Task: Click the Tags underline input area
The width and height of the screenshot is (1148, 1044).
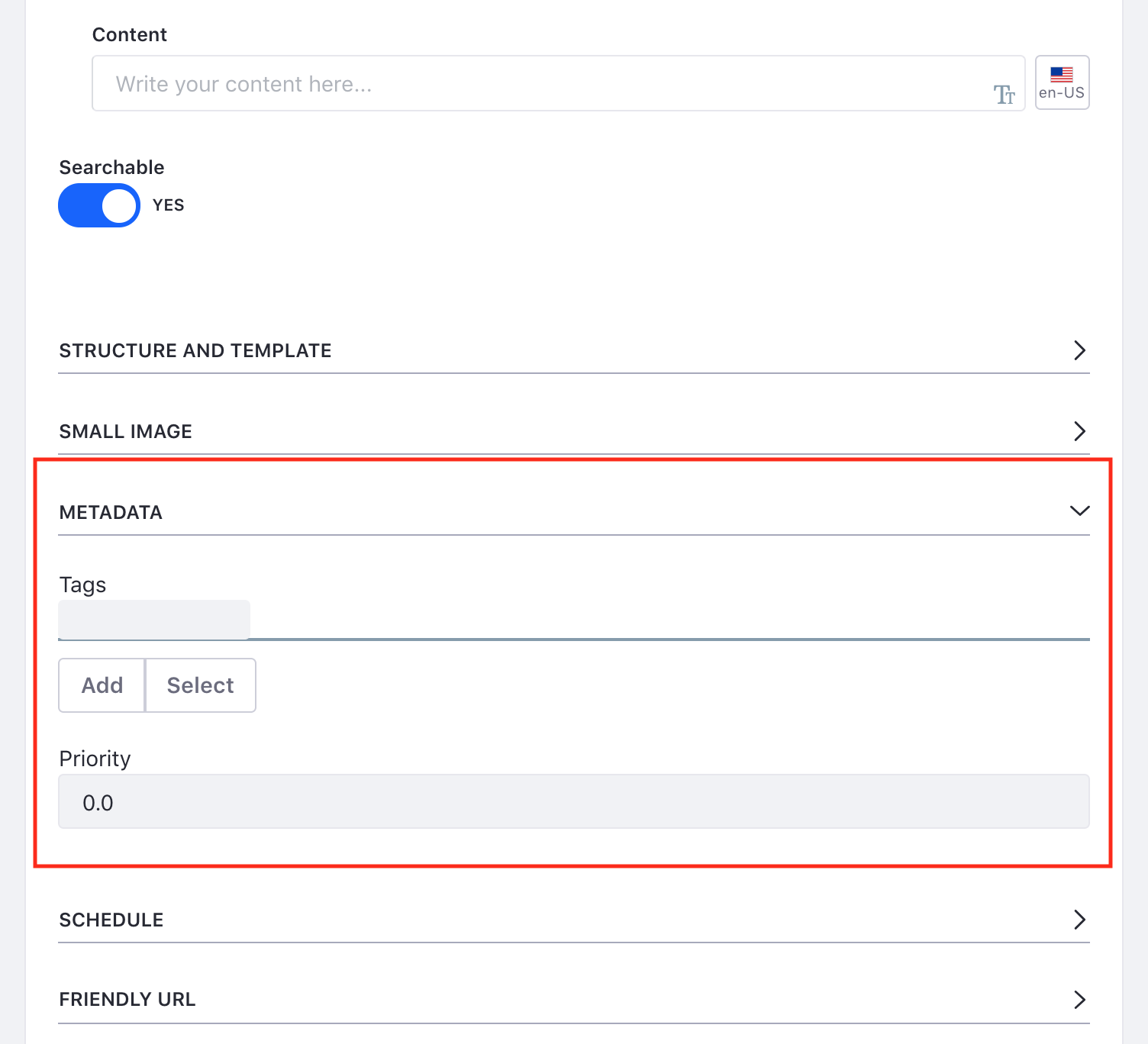Action: tap(669, 620)
